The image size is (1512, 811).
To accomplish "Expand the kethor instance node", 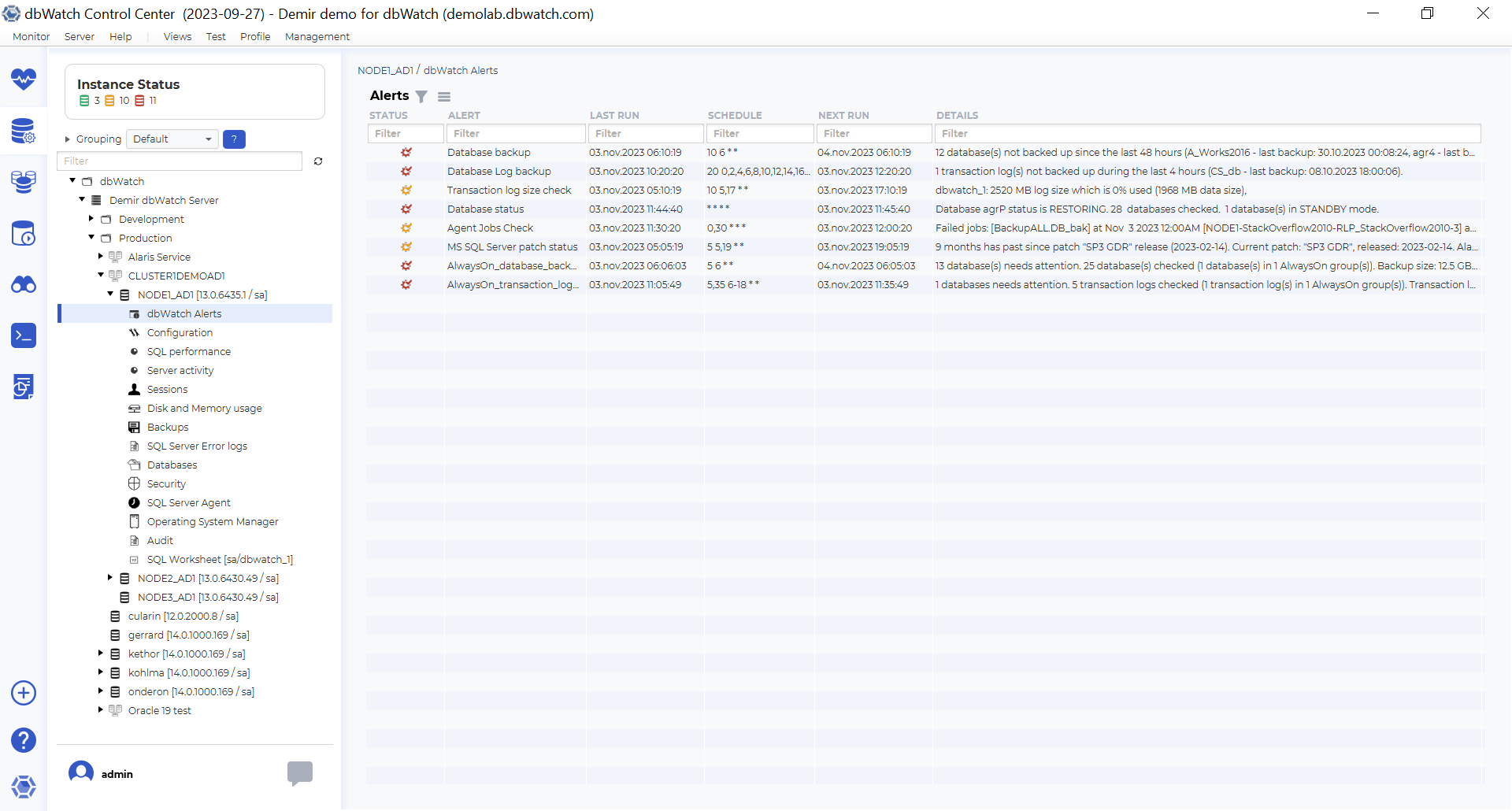I will [x=101, y=654].
